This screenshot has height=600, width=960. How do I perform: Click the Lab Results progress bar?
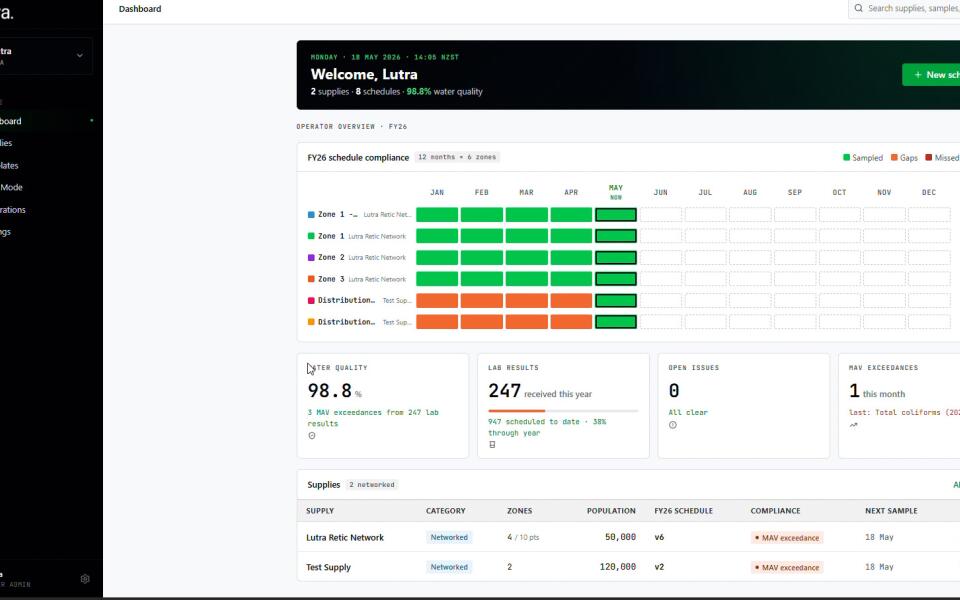point(563,411)
